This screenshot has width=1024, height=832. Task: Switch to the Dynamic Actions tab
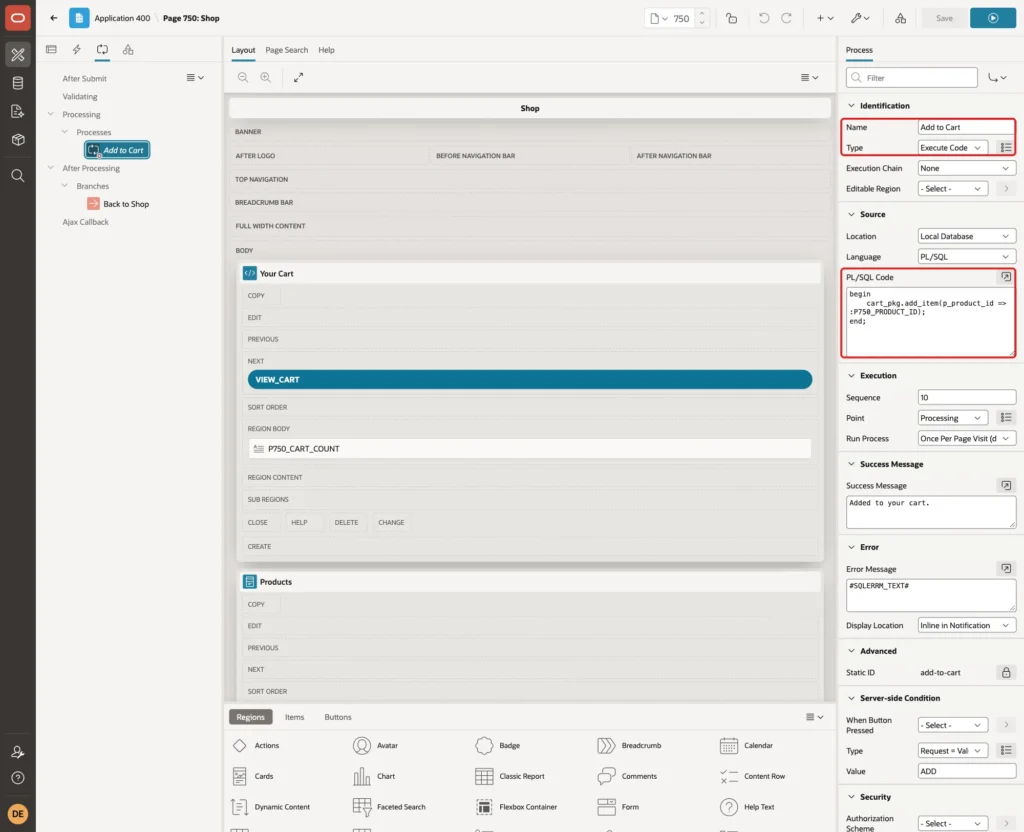click(76, 50)
